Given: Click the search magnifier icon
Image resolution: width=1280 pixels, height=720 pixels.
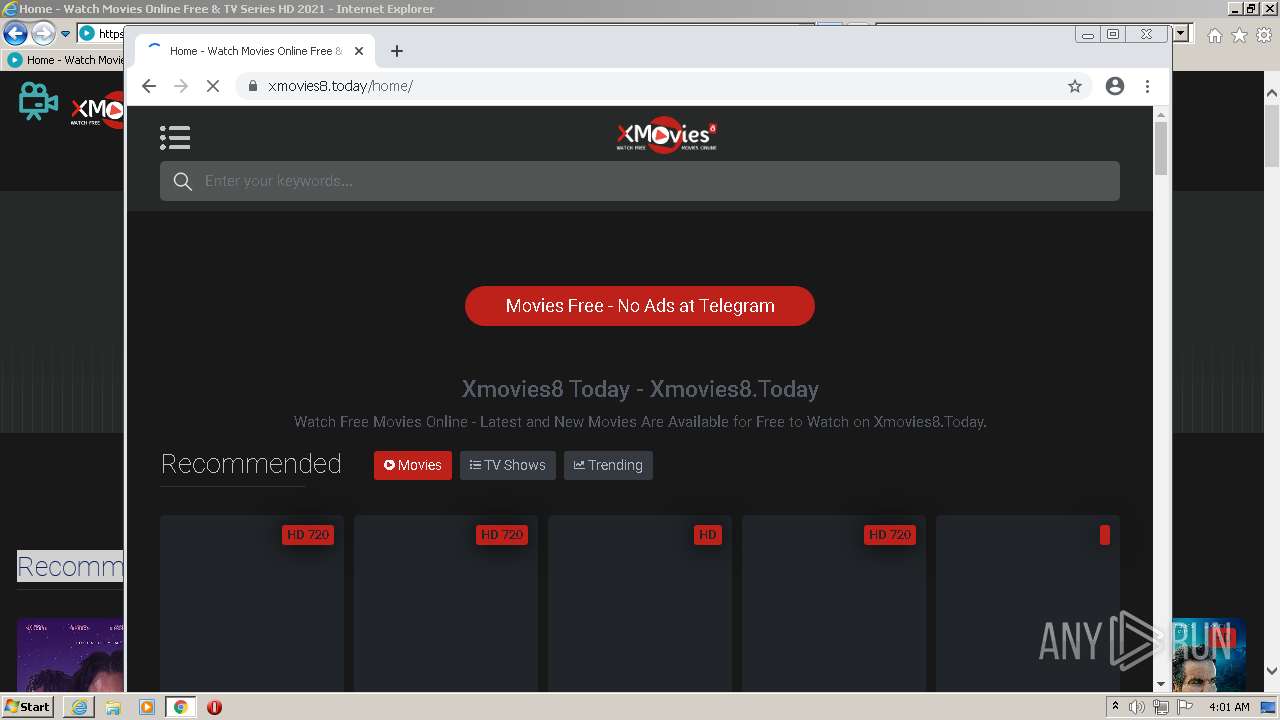Looking at the screenshot, I should pyautogui.click(x=182, y=181).
